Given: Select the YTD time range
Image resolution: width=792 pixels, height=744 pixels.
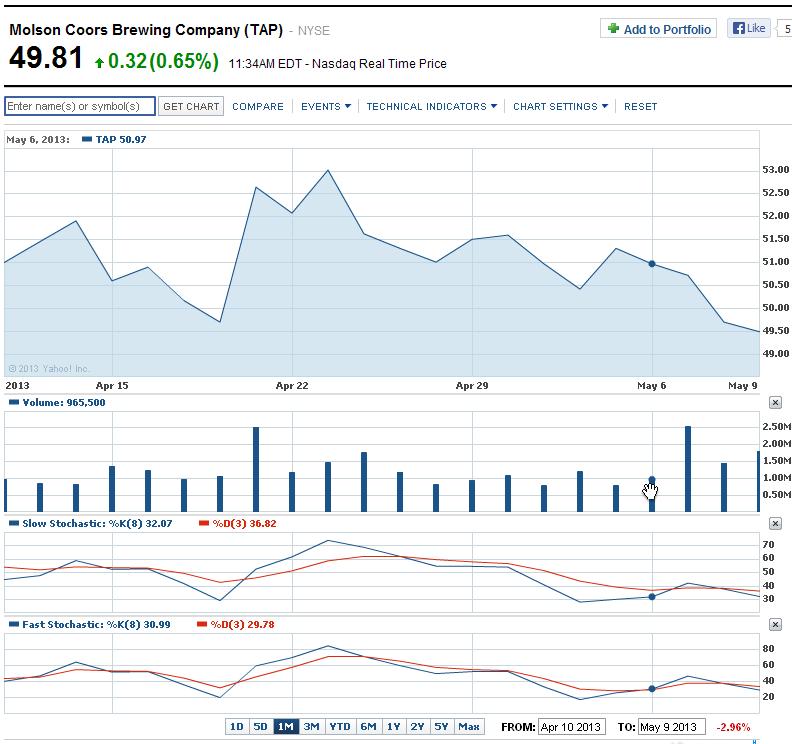Looking at the screenshot, I should pyautogui.click(x=340, y=726).
